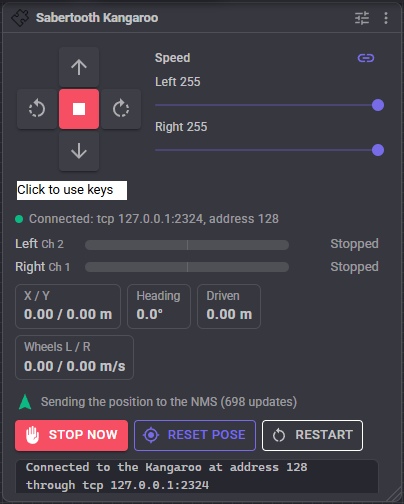
Task: Click the Left Ch 2 motor bar
Action: click(187, 245)
